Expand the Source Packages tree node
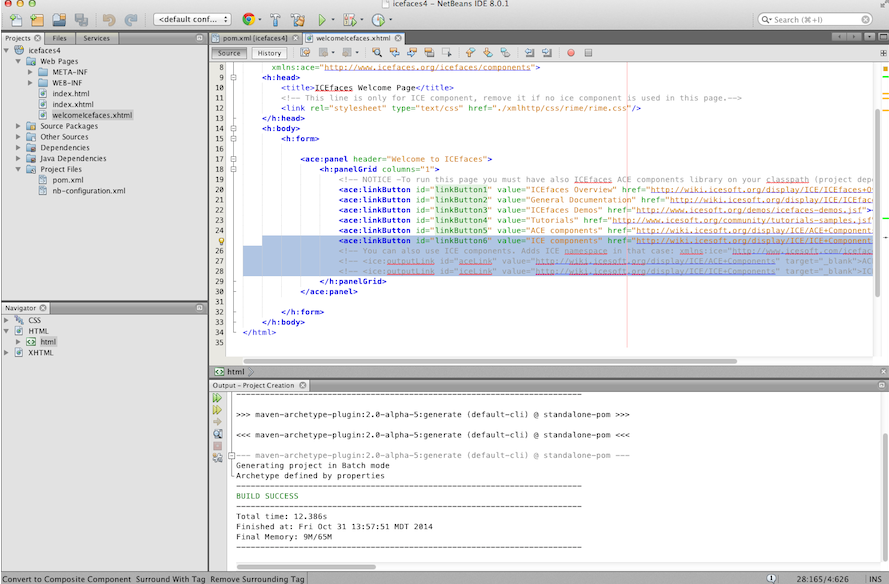 coord(18,126)
